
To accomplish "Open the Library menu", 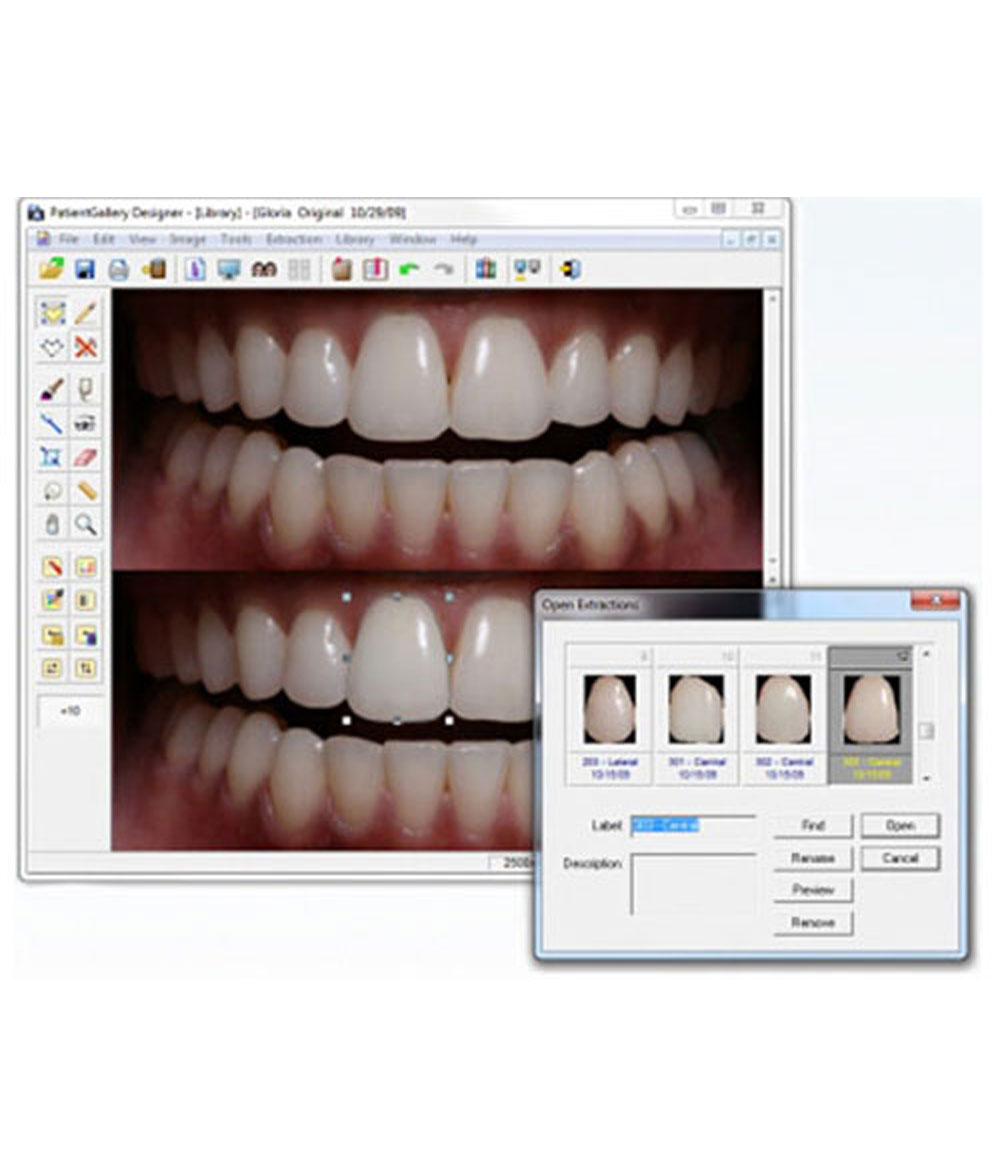I will tap(355, 240).
